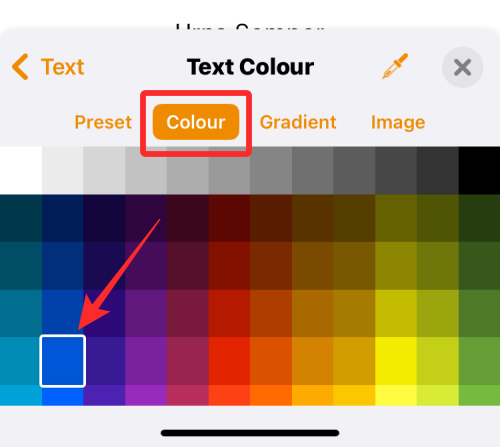500x447 pixels.
Task: Choose the light green swatch in bottom row
Action: (479, 395)
